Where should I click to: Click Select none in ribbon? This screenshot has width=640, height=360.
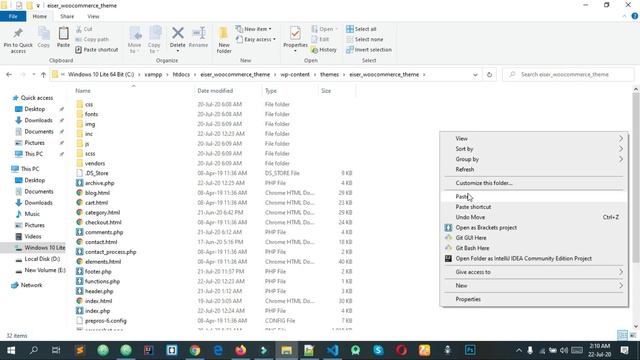(x=364, y=39)
